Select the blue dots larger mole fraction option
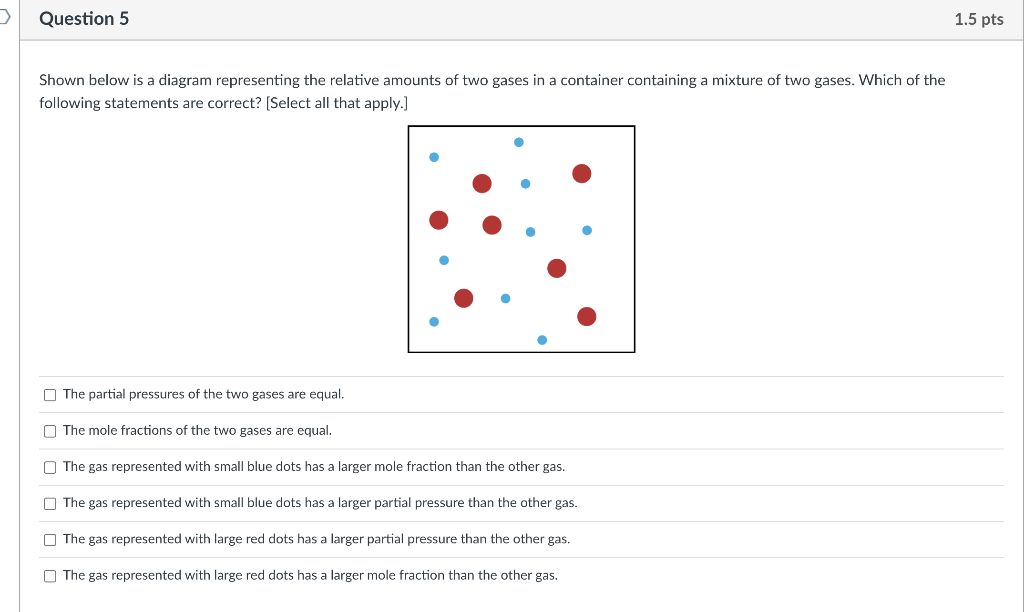The image size is (1024, 612). (x=50, y=466)
